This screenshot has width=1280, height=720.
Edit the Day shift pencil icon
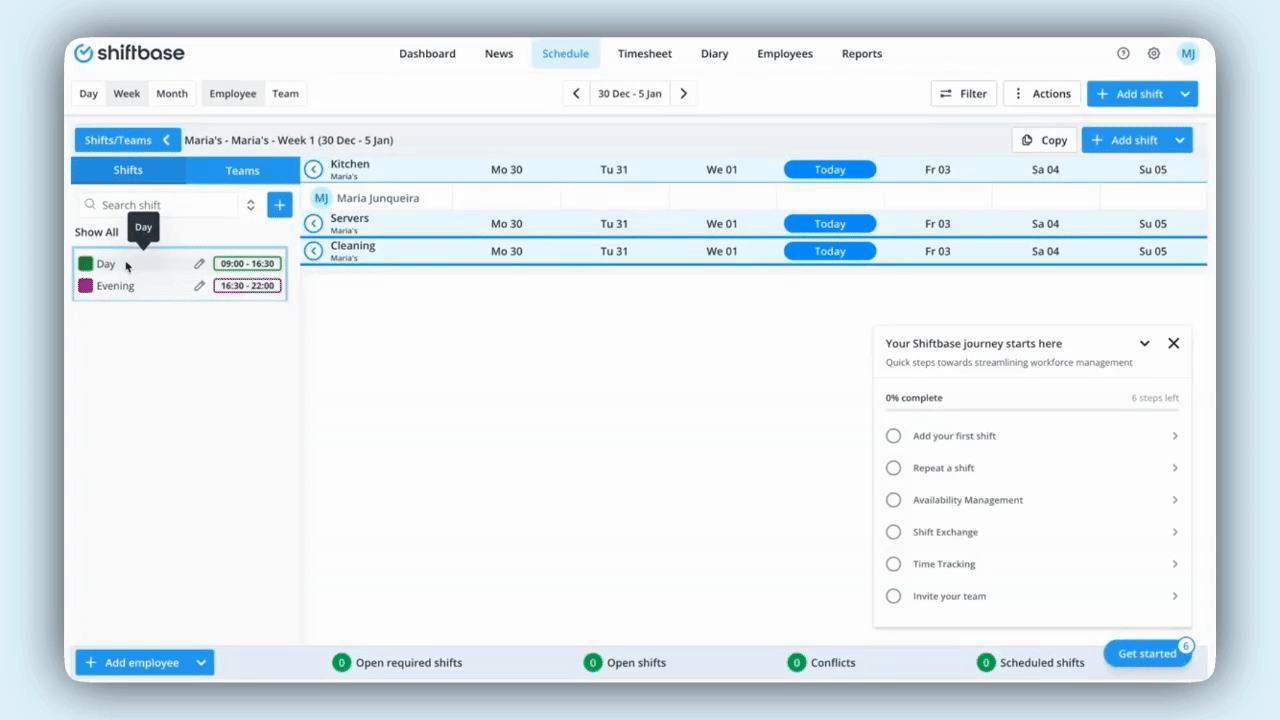pos(199,264)
